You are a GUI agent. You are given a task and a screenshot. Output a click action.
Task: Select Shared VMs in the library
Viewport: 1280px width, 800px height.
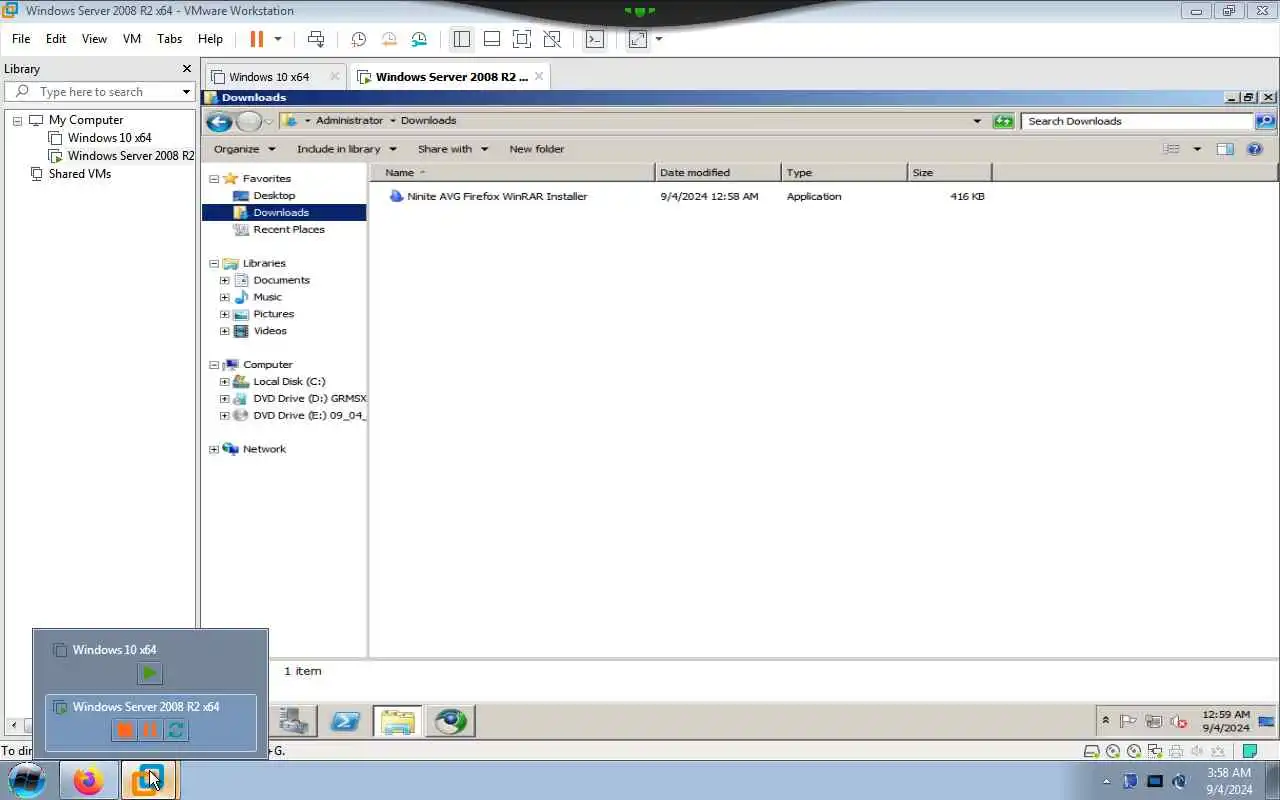click(79, 174)
